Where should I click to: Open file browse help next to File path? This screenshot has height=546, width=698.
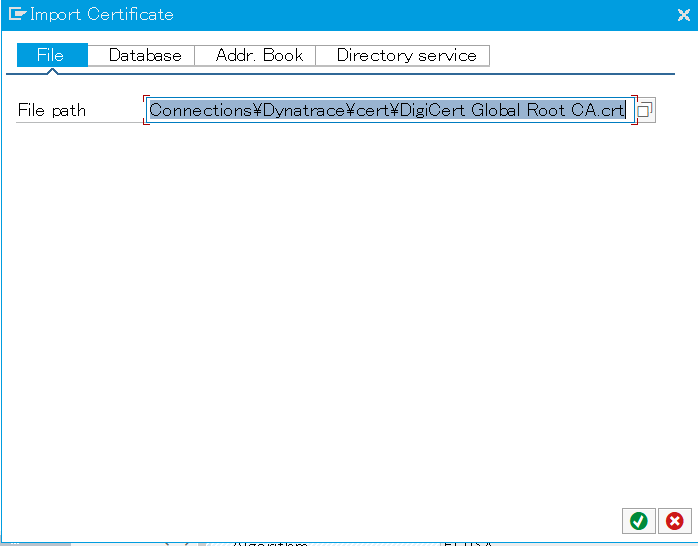point(645,111)
